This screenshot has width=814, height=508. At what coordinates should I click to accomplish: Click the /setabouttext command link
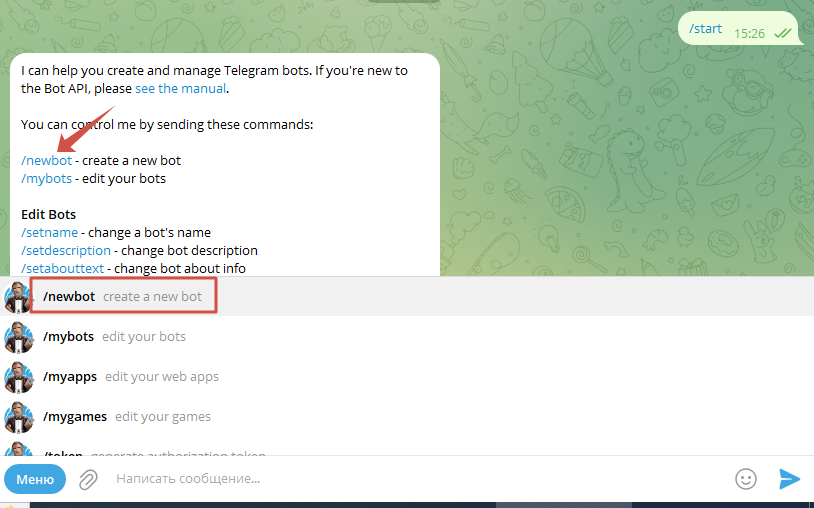tap(62, 268)
